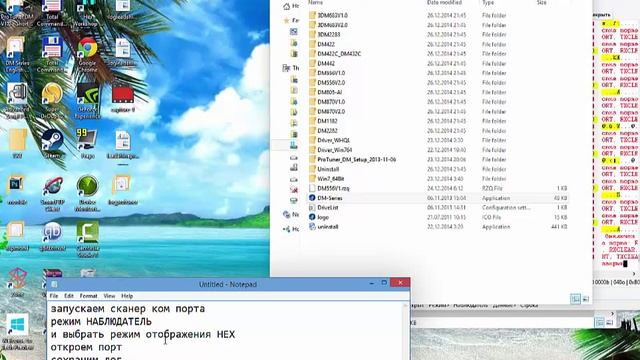The width and height of the screenshot is (640, 360).
Task: Sort Explorer by Name column header
Action: [x=316, y=2]
